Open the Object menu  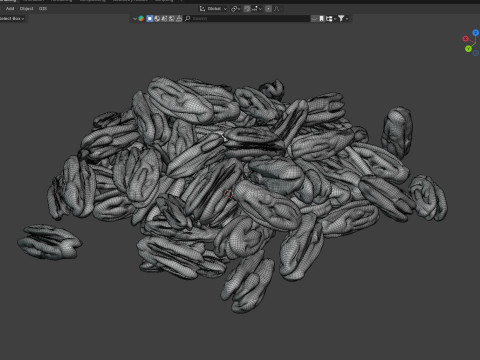[26, 9]
